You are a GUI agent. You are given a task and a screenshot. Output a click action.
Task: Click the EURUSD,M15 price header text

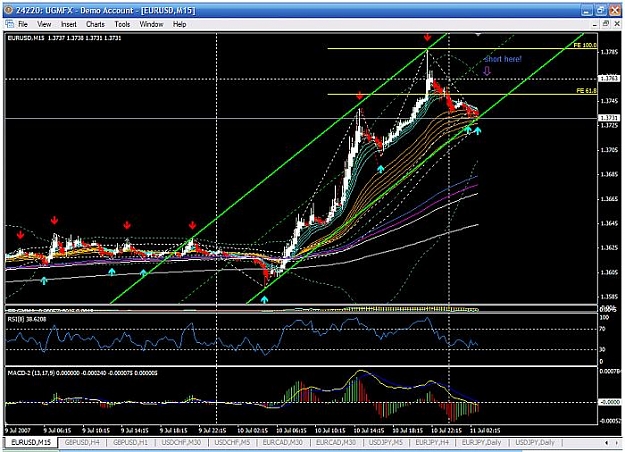pyautogui.click(x=65, y=38)
